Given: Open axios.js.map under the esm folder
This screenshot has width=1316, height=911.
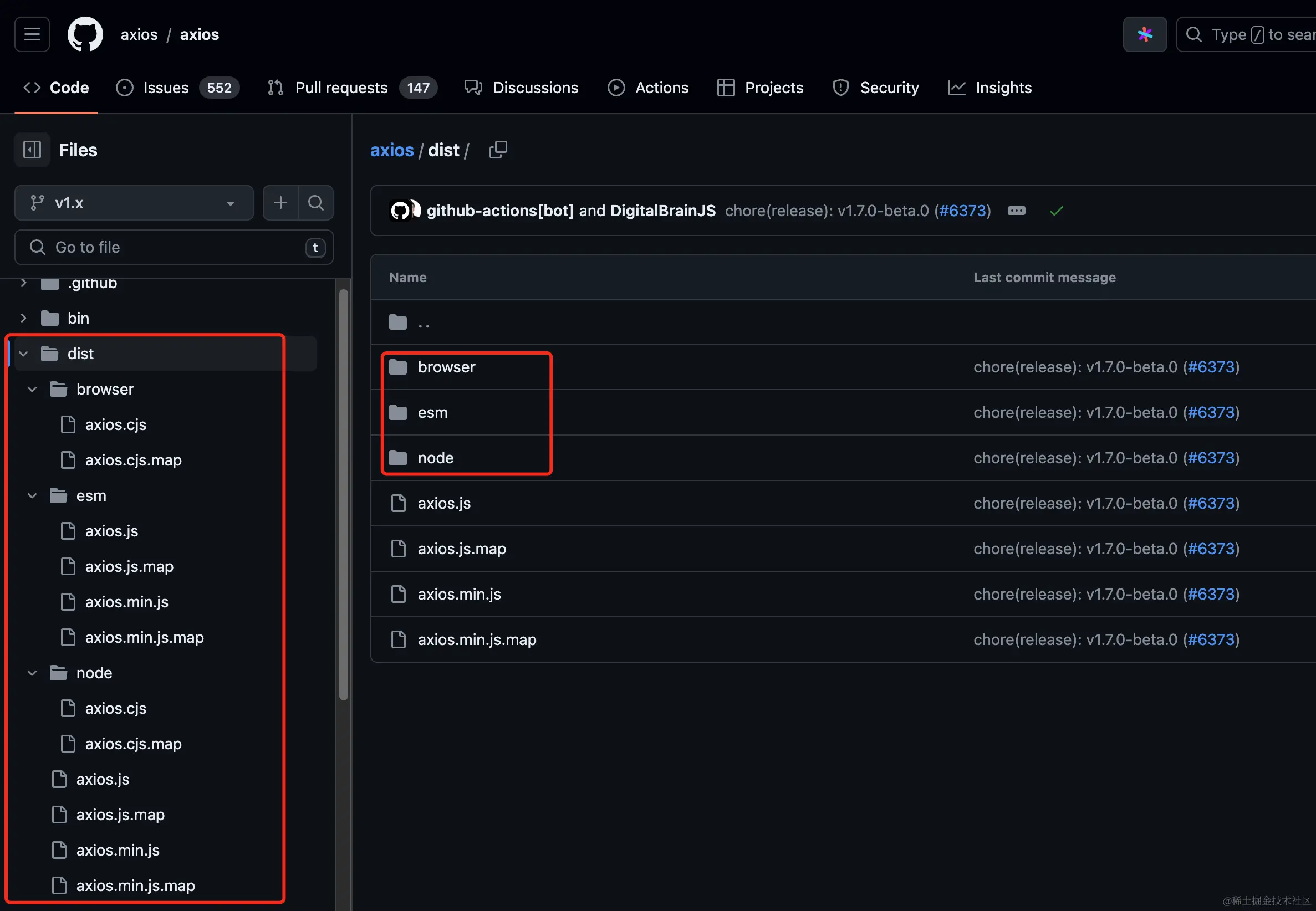Looking at the screenshot, I should pyautogui.click(x=130, y=566).
